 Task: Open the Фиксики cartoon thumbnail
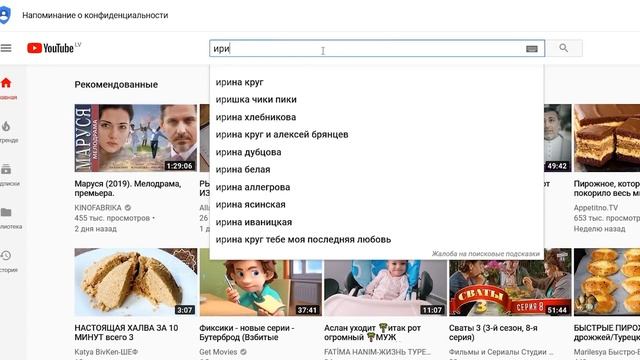(x=260, y=288)
